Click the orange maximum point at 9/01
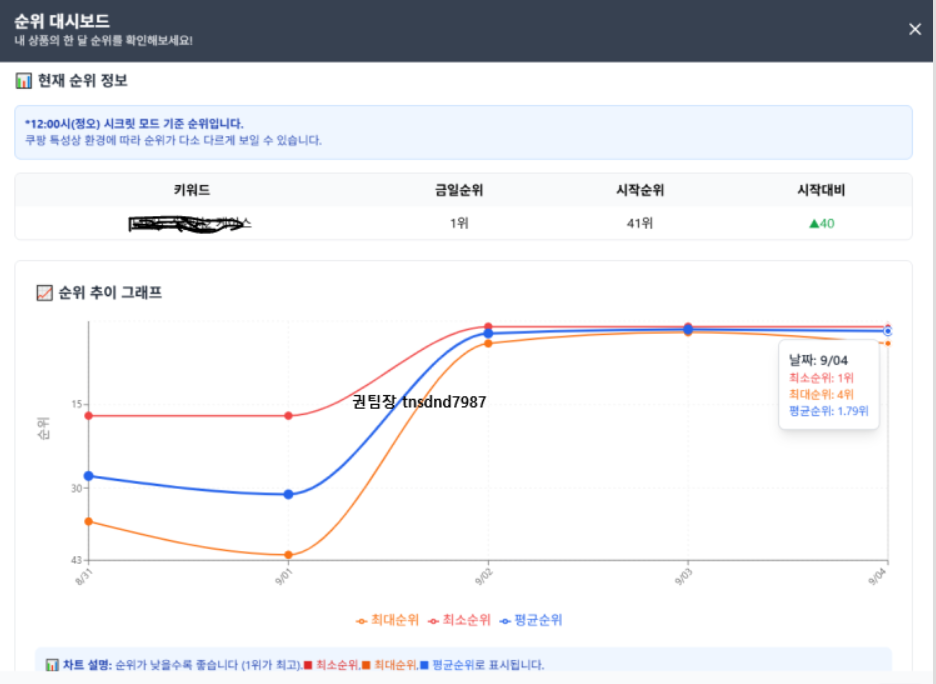 tap(288, 555)
